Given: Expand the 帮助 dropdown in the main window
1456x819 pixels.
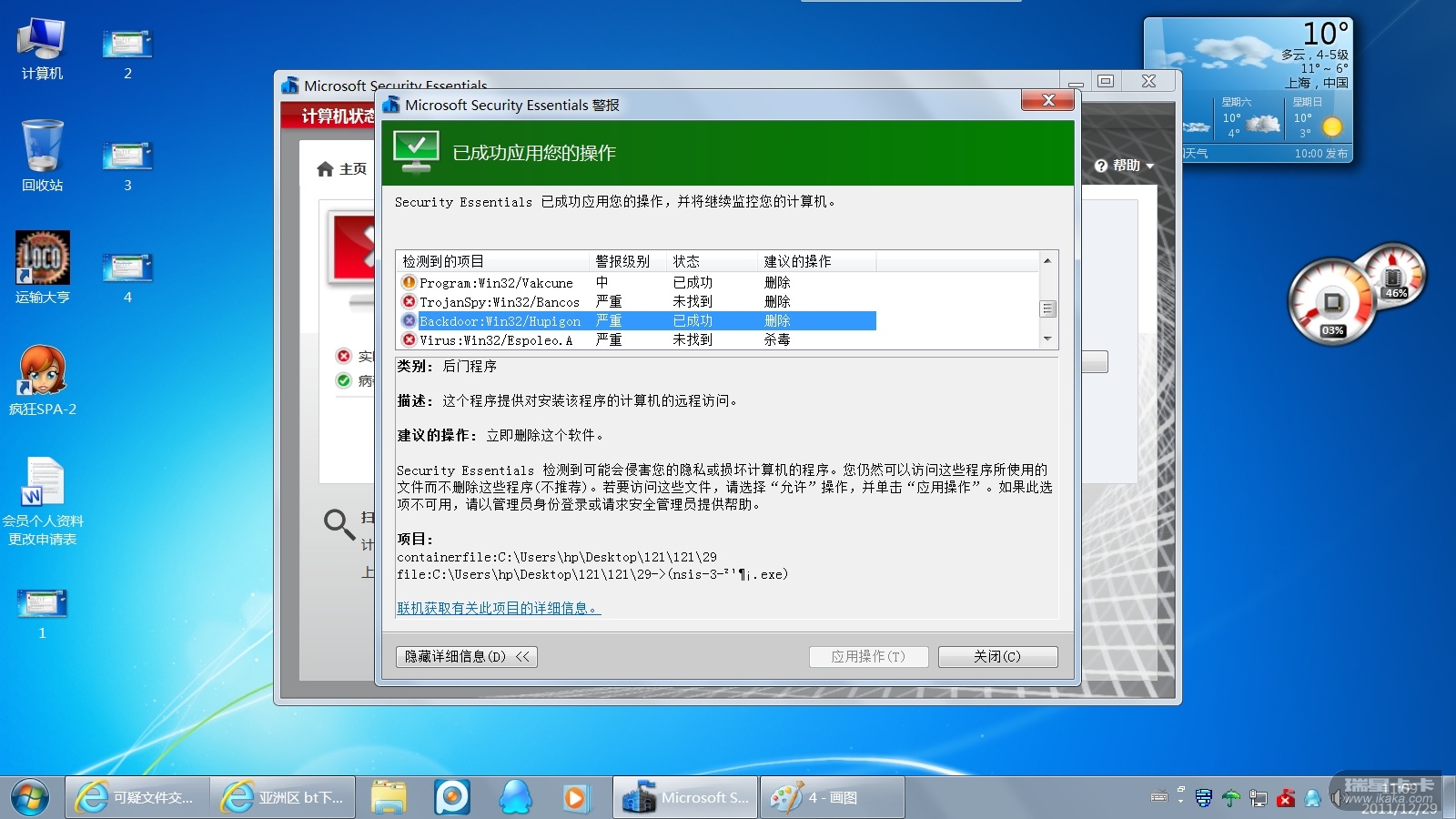Looking at the screenshot, I should 1125,166.
